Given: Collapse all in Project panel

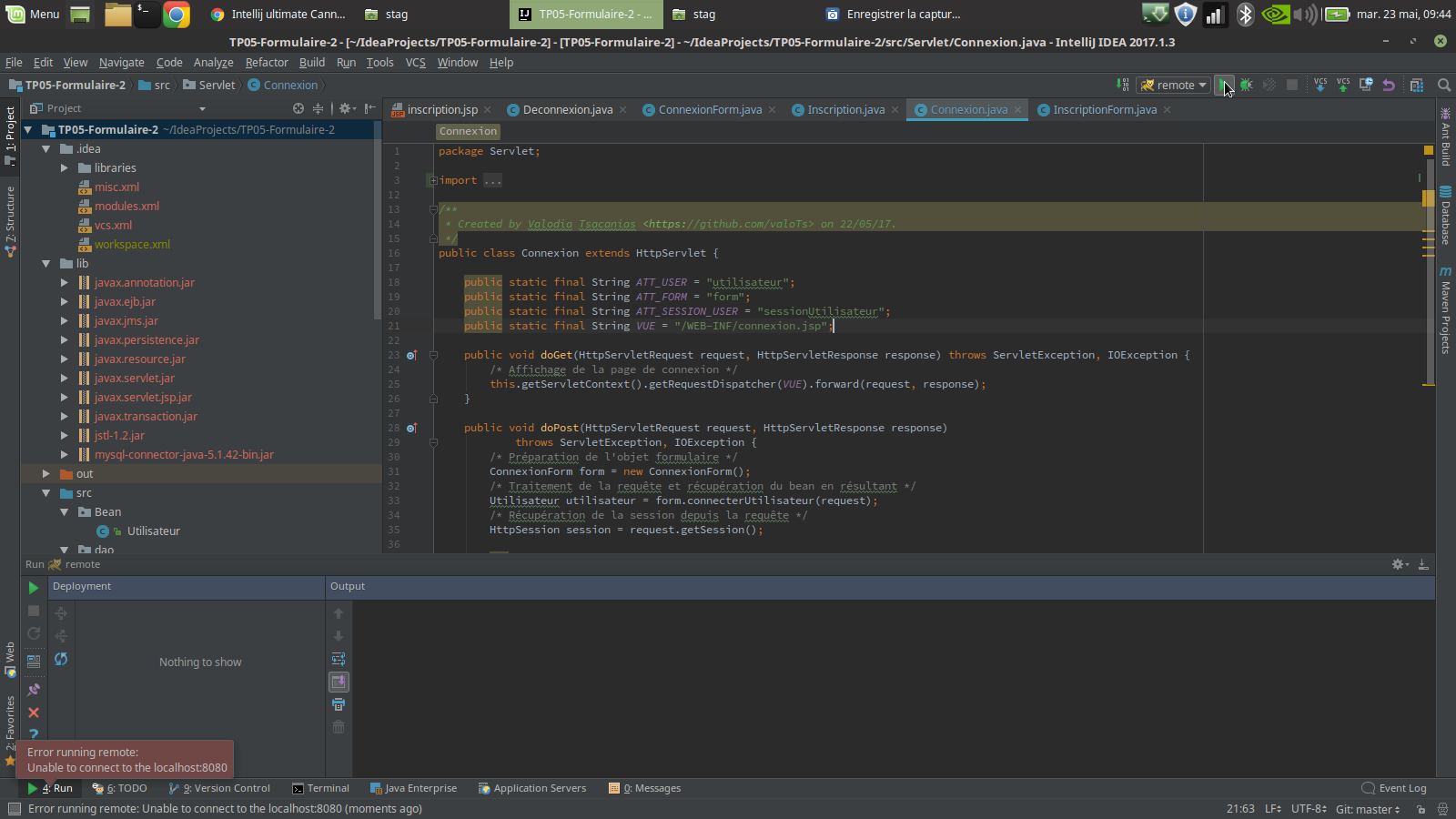Looking at the screenshot, I should [x=318, y=108].
